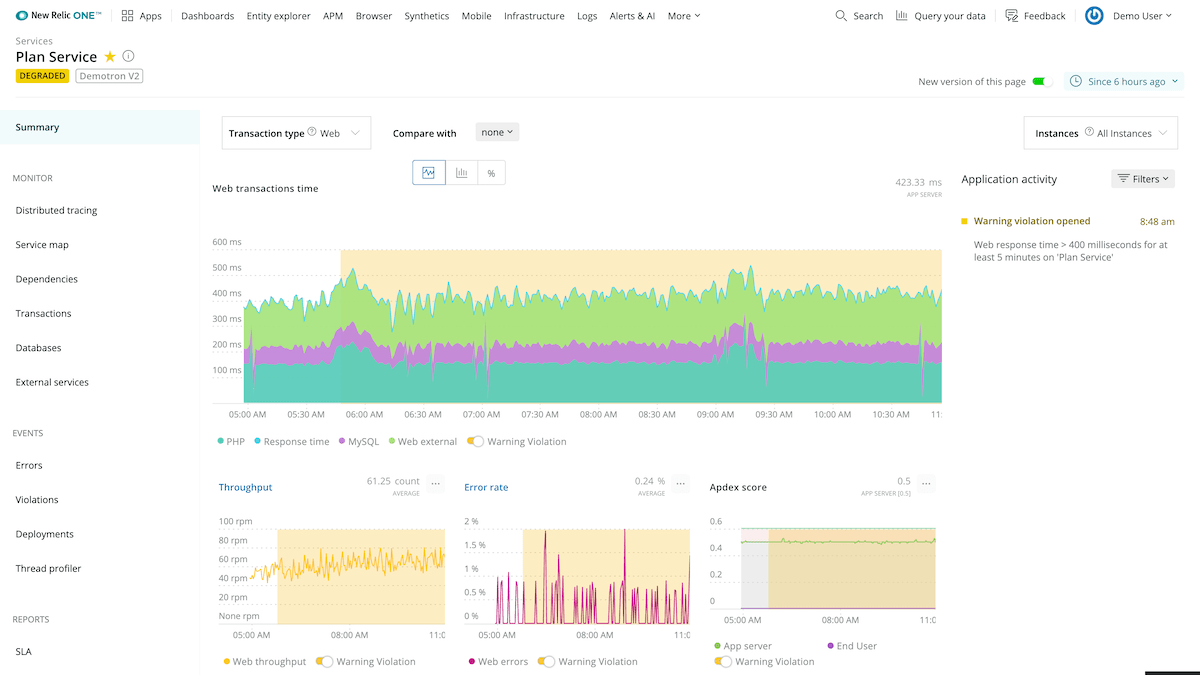Viewport: 1200px width, 675px height.
Task: Open the Throughput chart options menu
Action: pos(435,483)
